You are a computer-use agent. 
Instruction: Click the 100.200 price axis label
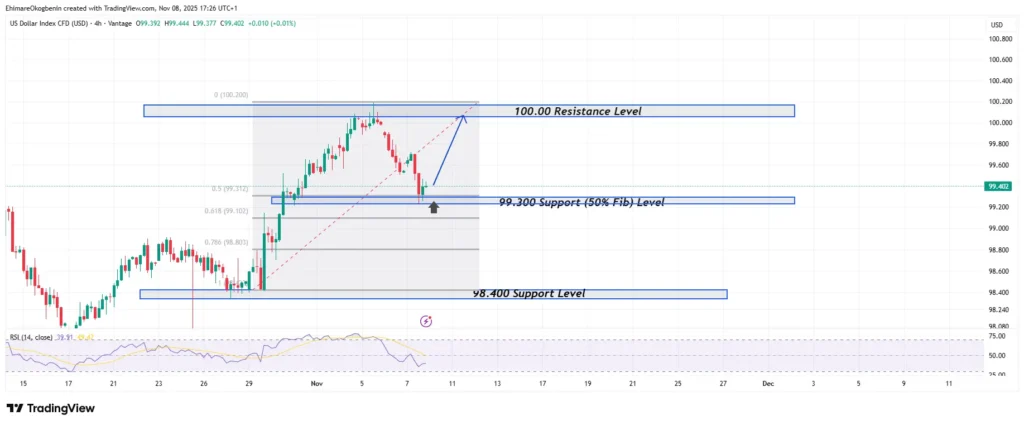tap(1000, 102)
